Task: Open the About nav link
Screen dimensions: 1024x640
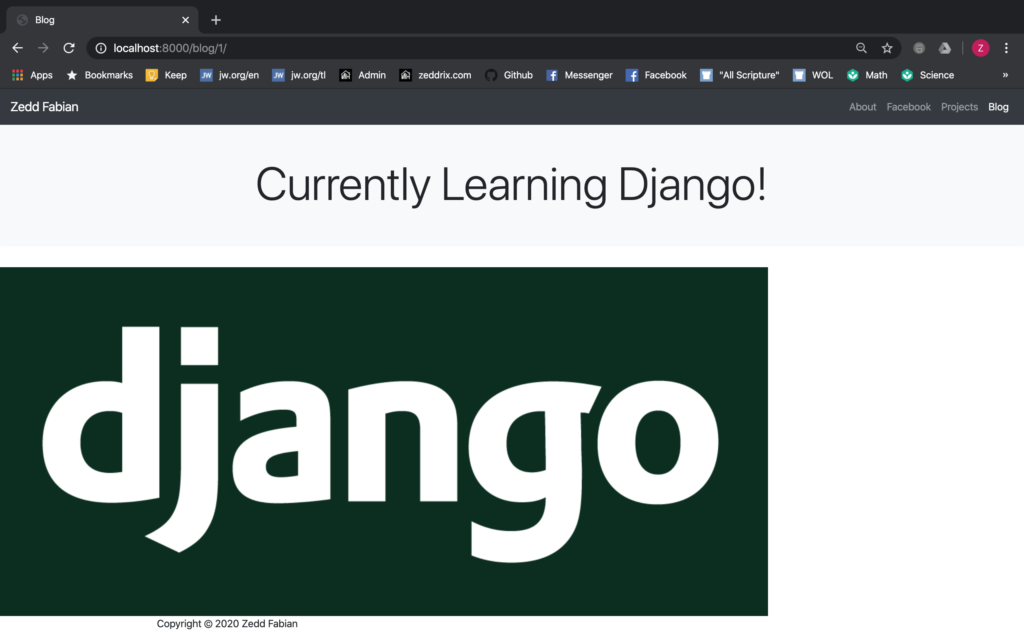Action: [x=862, y=107]
